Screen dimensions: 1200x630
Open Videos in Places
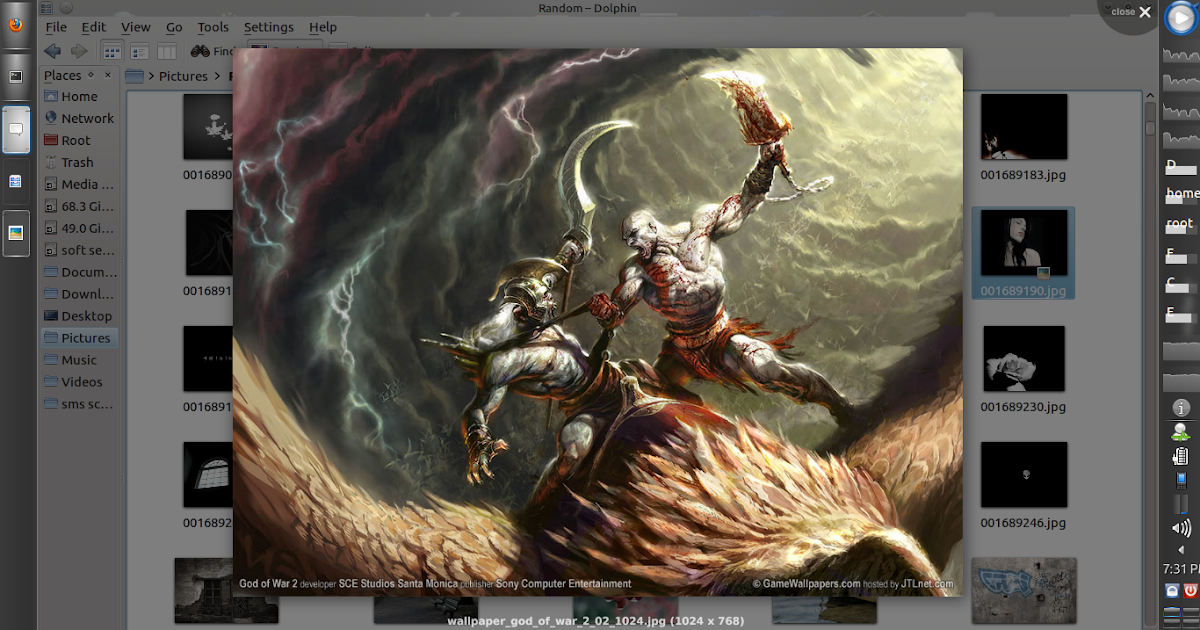(x=79, y=382)
